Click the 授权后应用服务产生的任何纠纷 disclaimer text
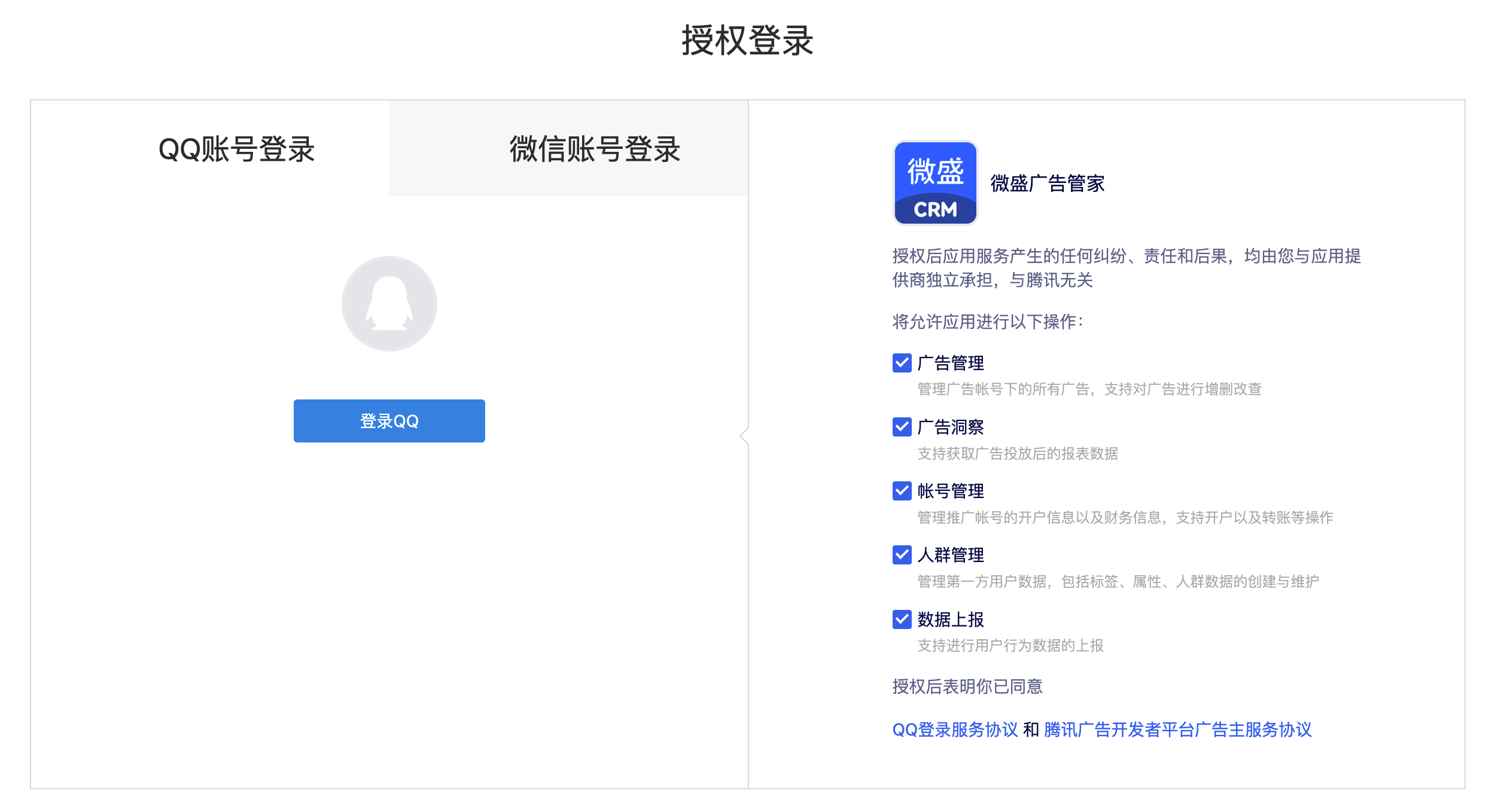Image resolution: width=1504 pixels, height=812 pixels. 1127,268
